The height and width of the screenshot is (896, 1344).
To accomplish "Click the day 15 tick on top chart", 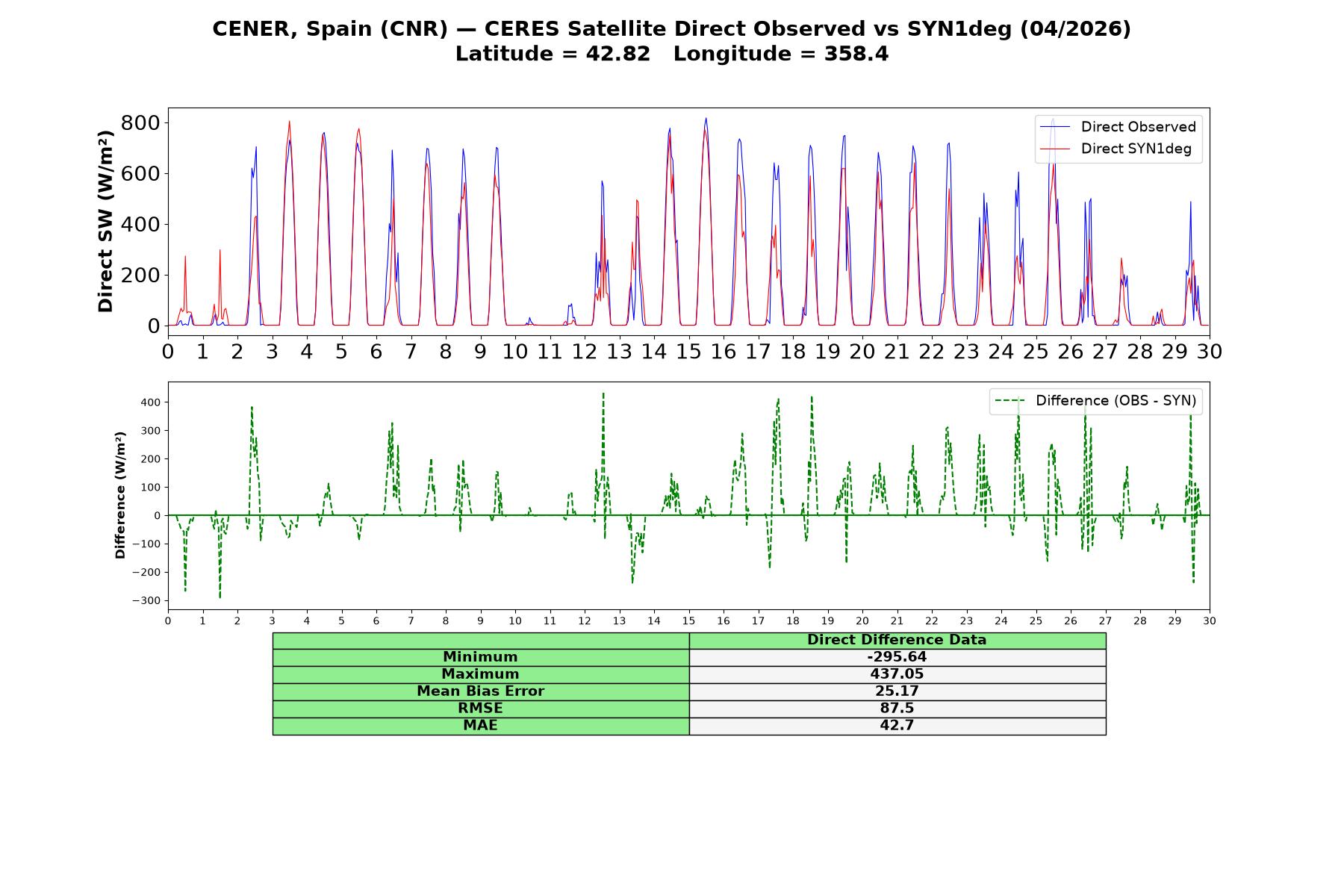I will tap(688, 351).
